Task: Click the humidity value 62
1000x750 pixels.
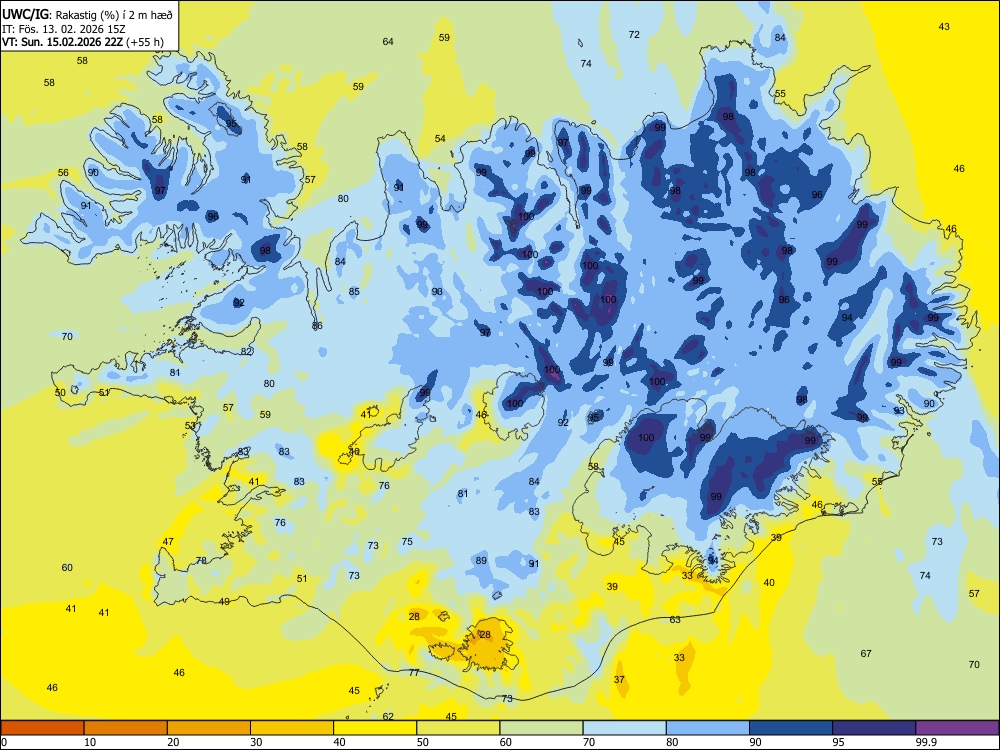Action: (x=388, y=716)
